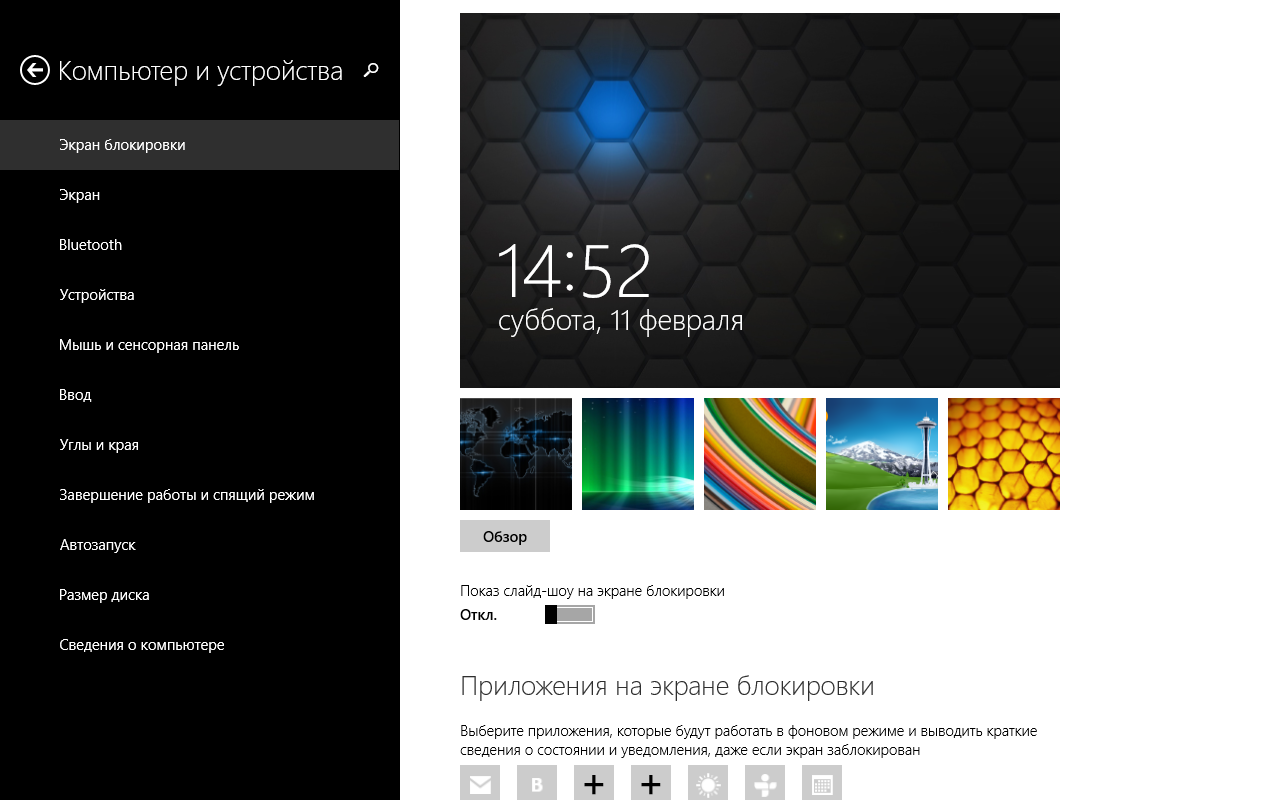The height and width of the screenshot is (800, 1280).
Task: Select the Calendar lock screen app icon
Action: coord(822,784)
